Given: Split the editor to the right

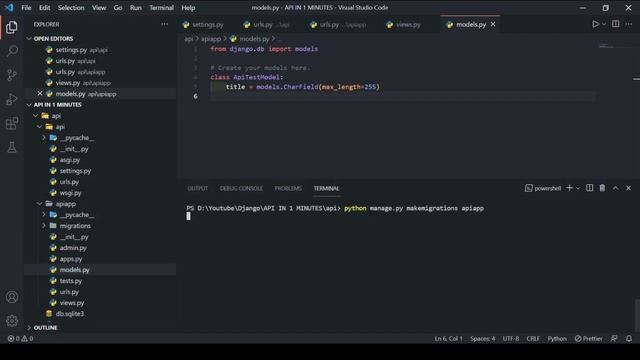Looking at the screenshot, I should (x=616, y=24).
